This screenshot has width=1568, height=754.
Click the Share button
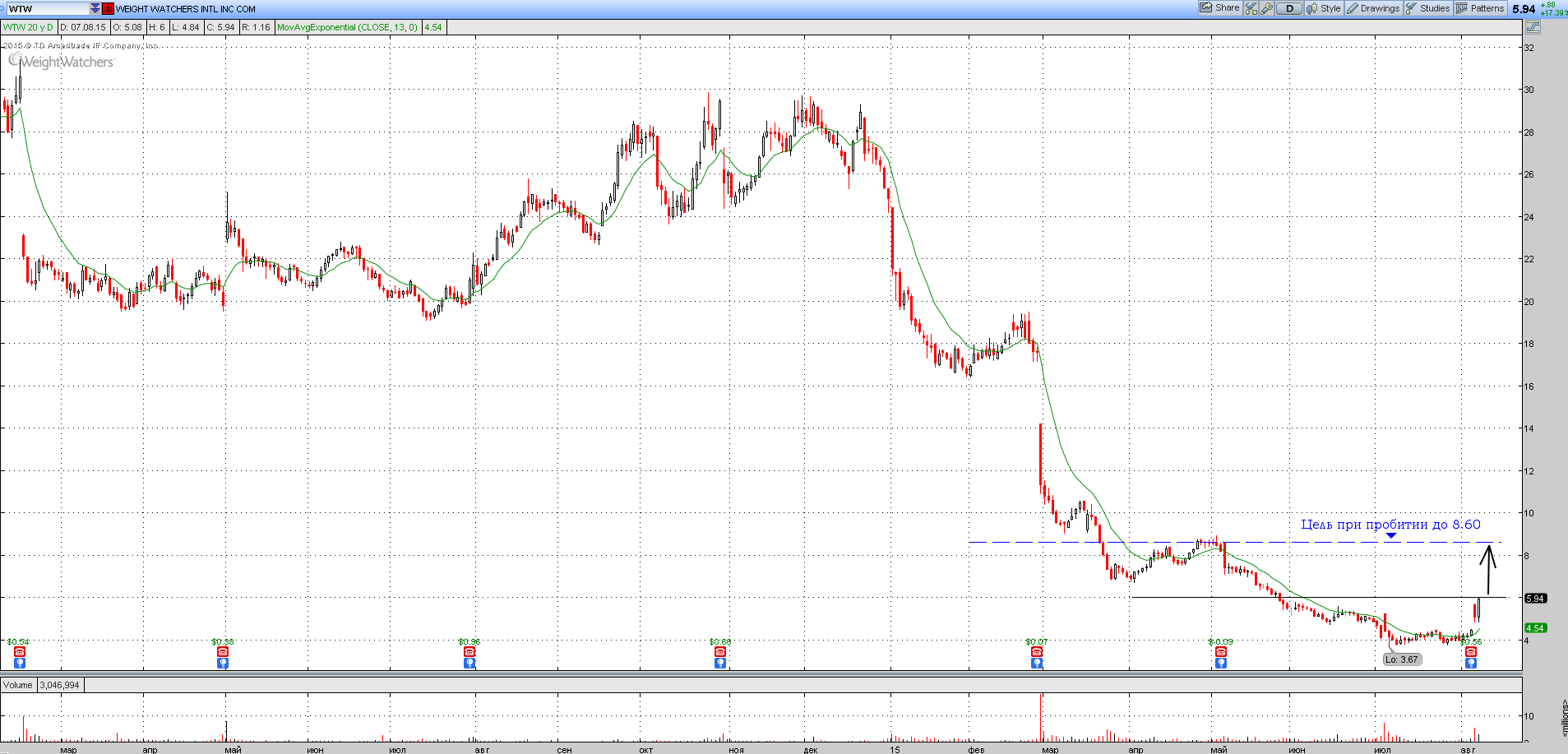1219,8
